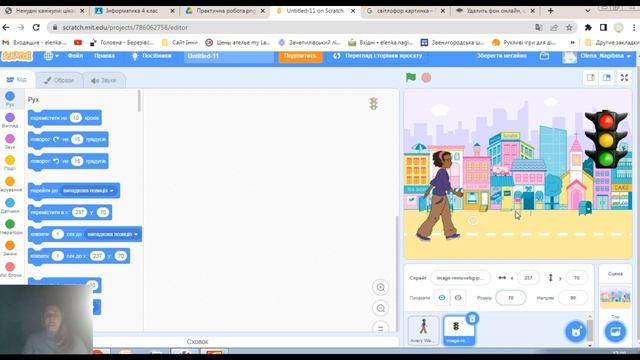Open a new browser tab
The width and height of the screenshot is (640, 360).
tap(551, 11)
